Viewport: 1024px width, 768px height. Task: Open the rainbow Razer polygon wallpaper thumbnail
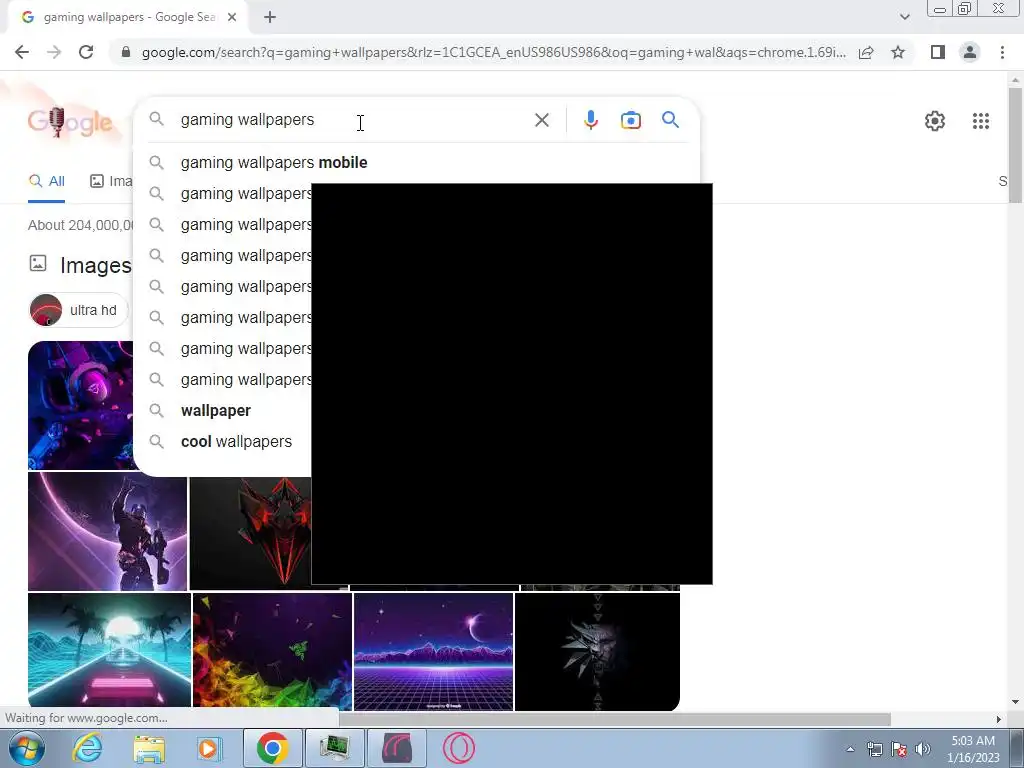(x=272, y=650)
